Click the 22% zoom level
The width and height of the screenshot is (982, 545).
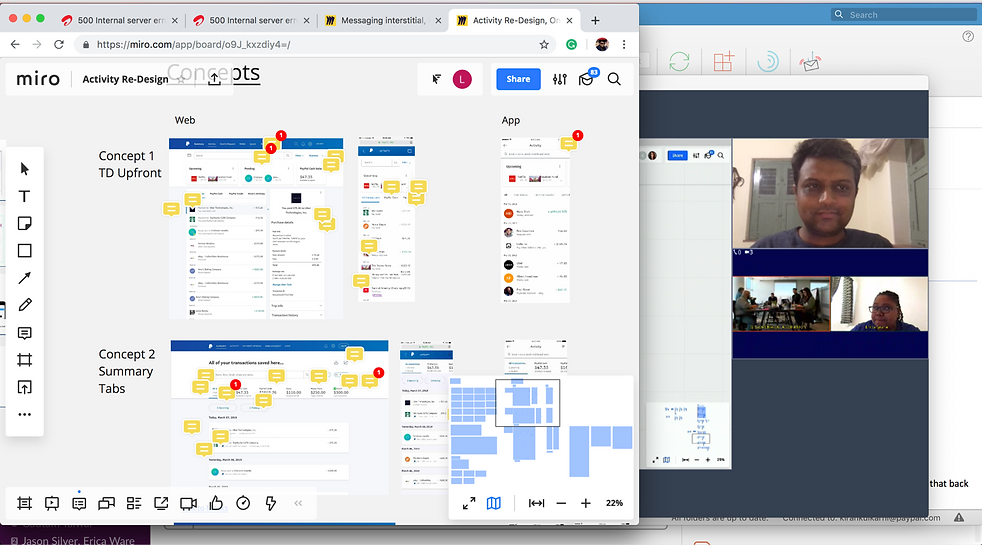point(614,503)
